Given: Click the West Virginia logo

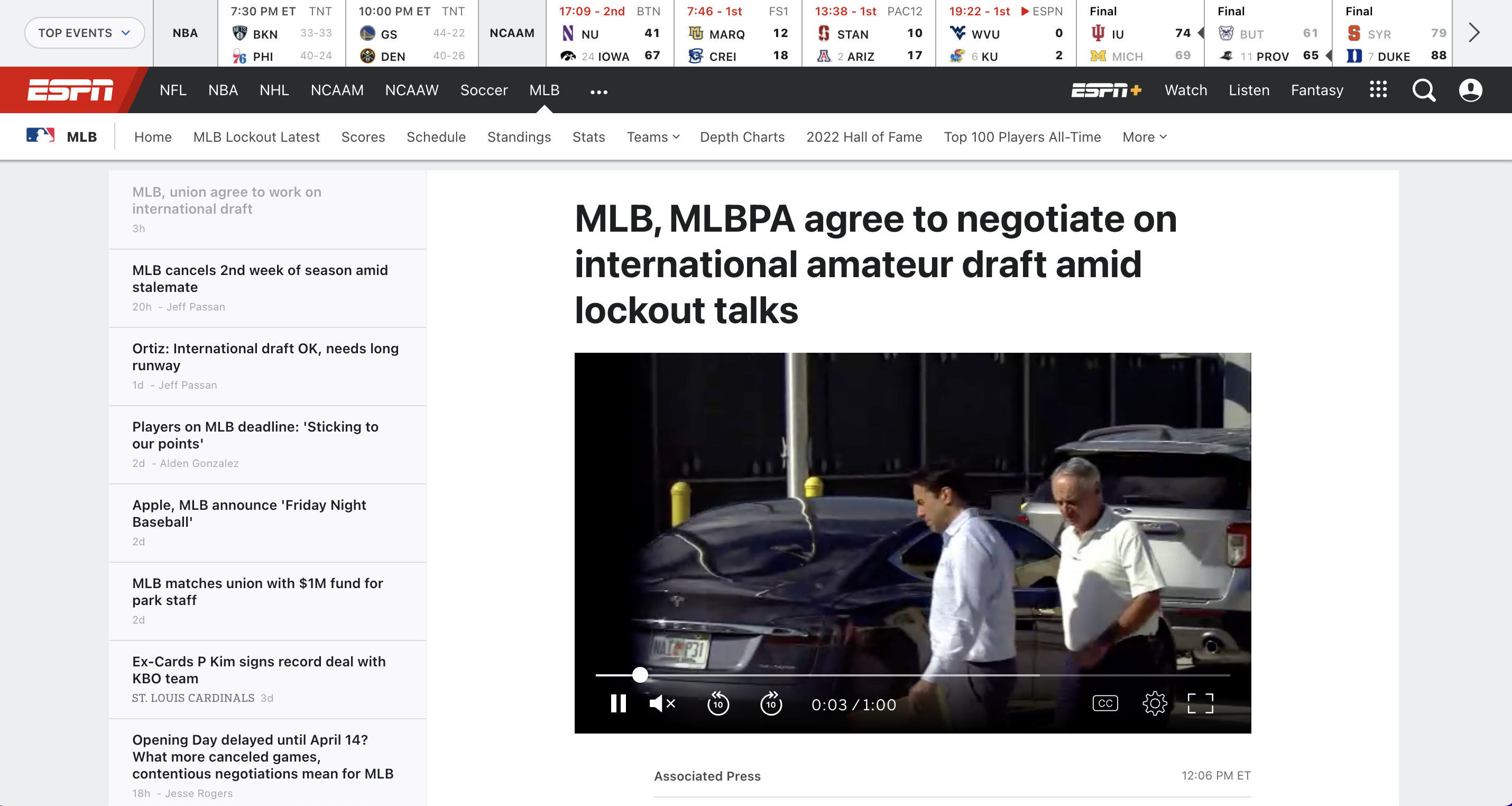Looking at the screenshot, I should pyautogui.click(x=957, y=33).
